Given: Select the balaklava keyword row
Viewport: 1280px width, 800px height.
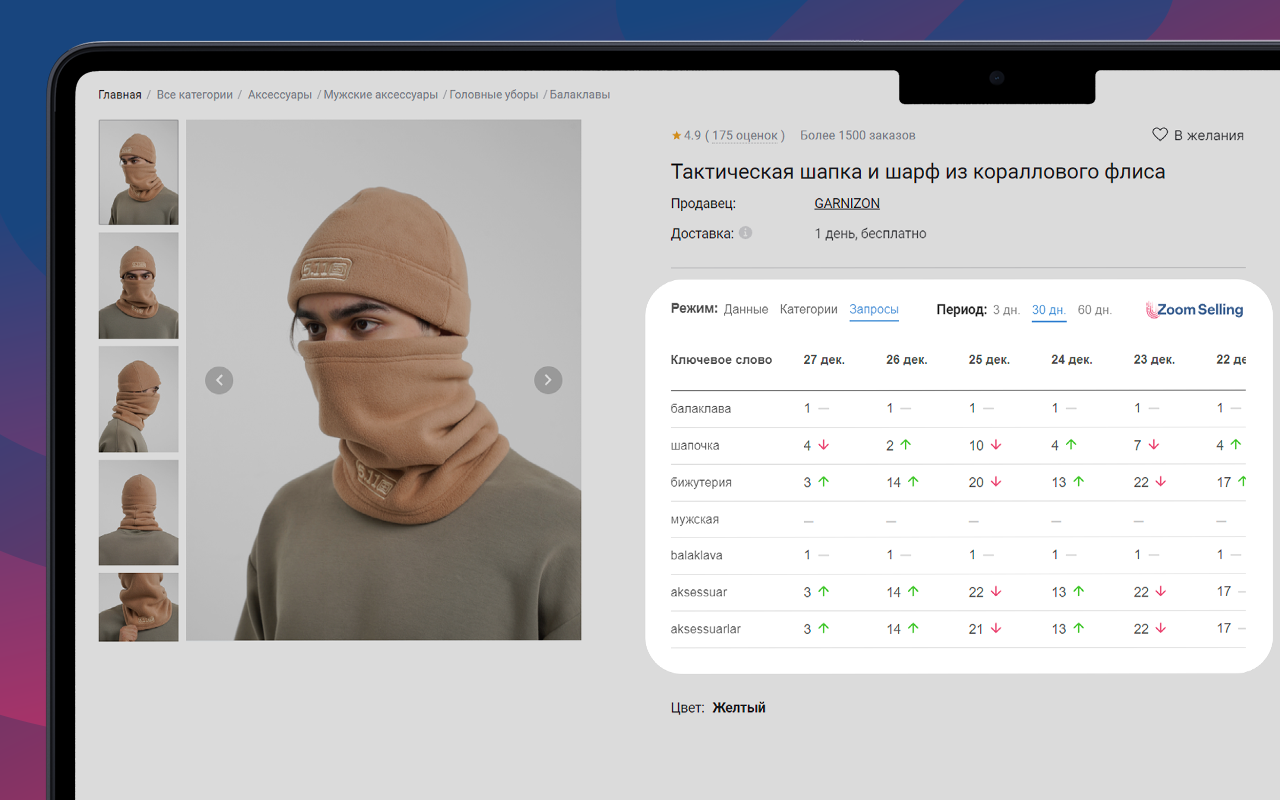Looking at the screenshot, I should [958, 556].
